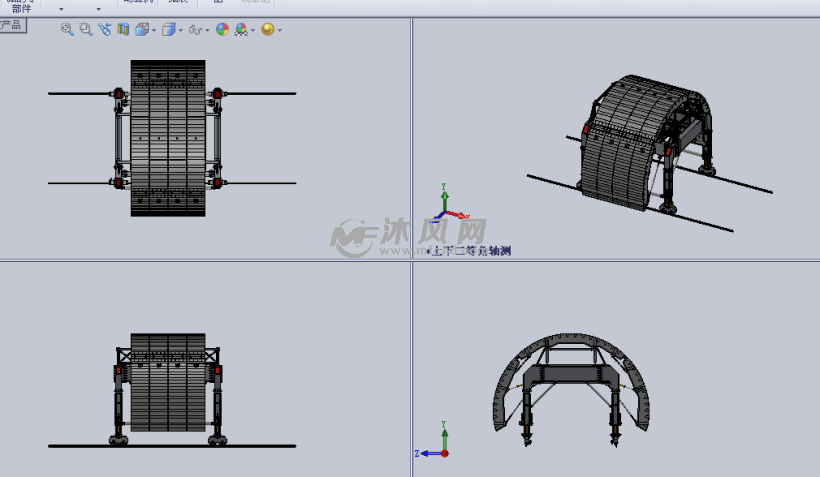This screenshot has width=820, height=477.
Task: Click the Display Style cube icon
Action: pyautogui.click(x=168, y=30)
